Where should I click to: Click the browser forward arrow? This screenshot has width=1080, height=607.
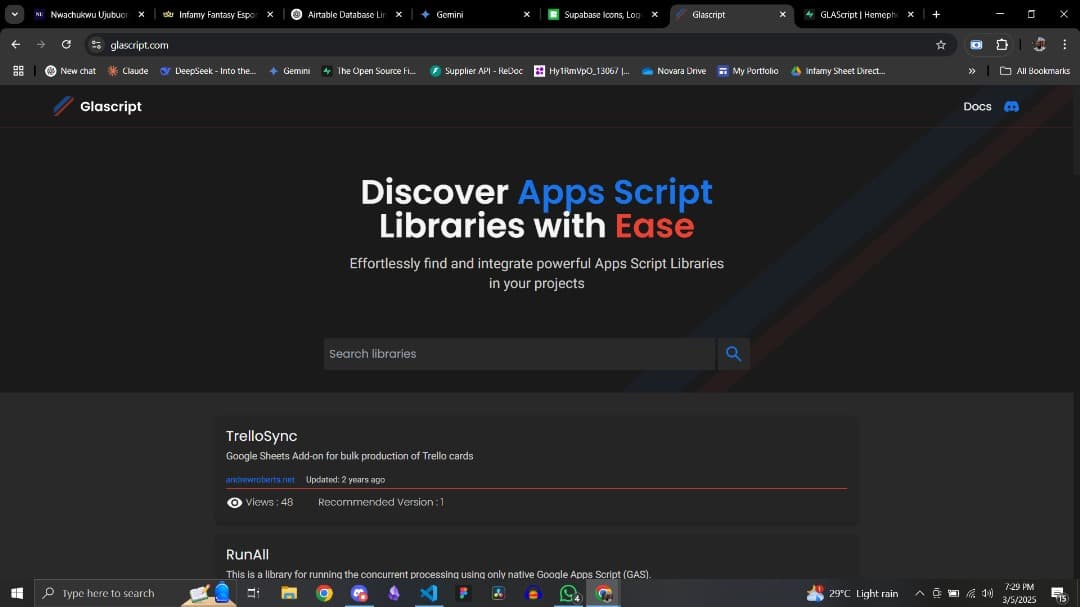pos(41,45)
